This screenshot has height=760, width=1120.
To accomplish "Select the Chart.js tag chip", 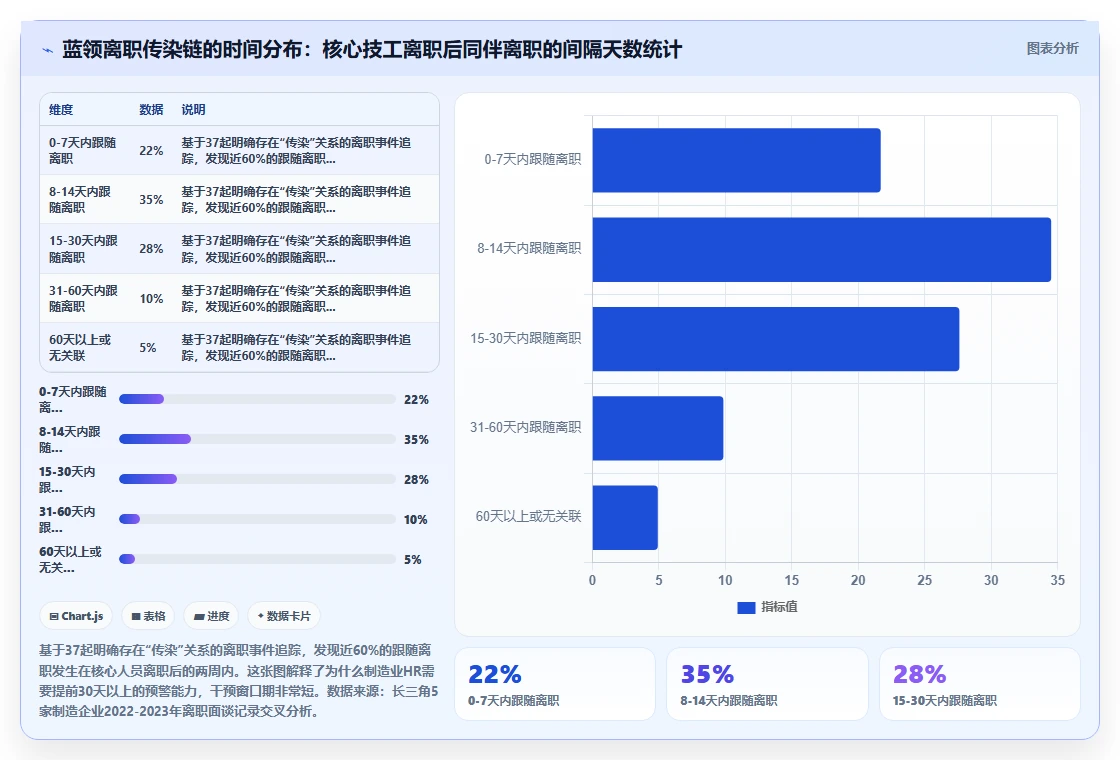I will click(x=76, y=616).
